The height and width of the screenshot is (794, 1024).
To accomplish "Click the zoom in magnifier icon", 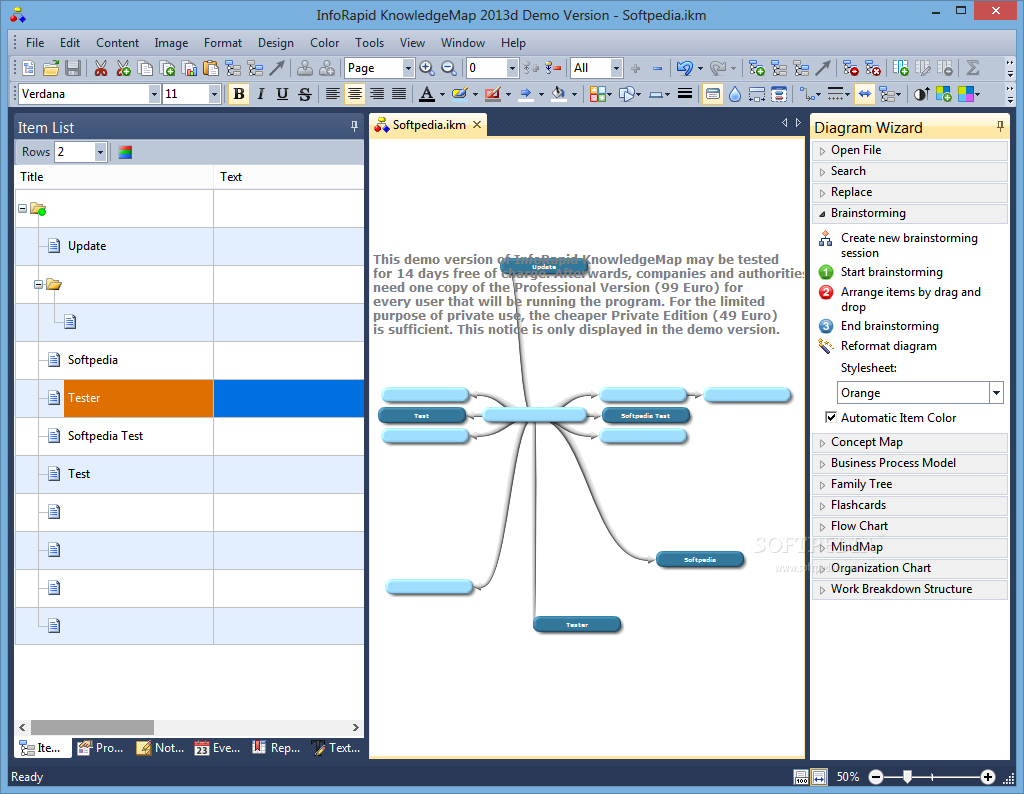I will coord(426,68).
